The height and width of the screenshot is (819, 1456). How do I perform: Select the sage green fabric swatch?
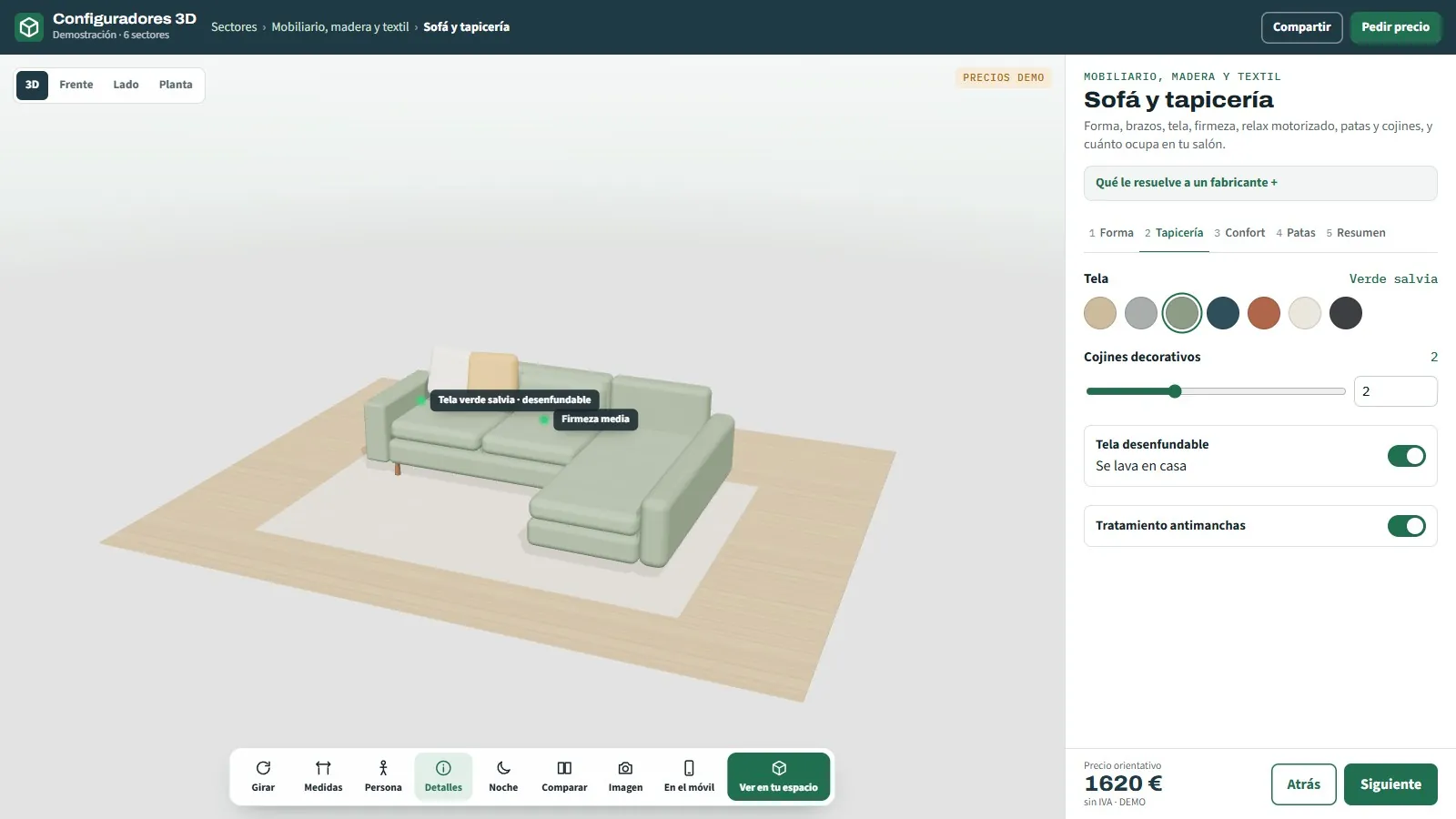1182,313
